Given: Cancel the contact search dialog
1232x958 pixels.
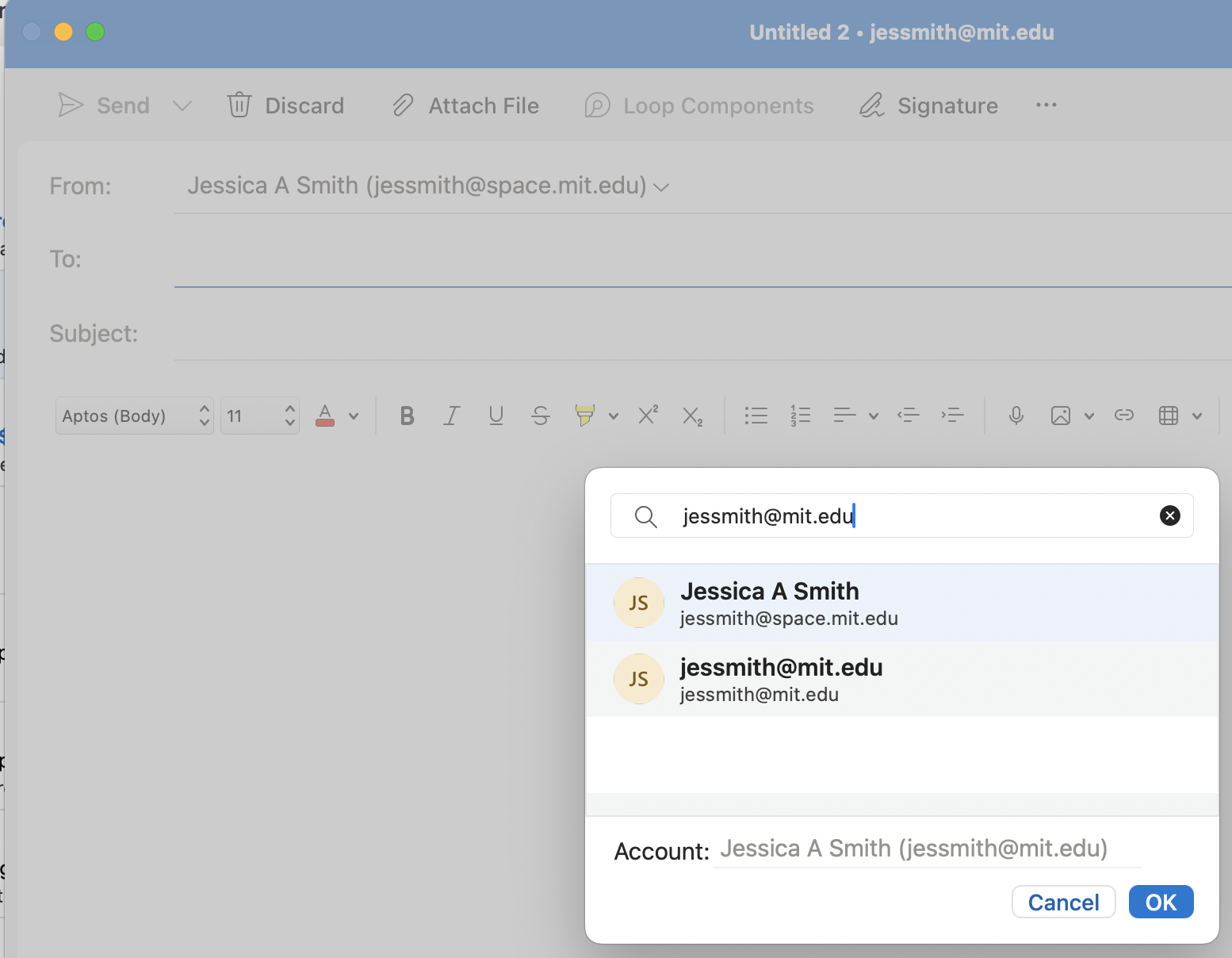Looking at the screenshot, I should (x=1064, y=902).
